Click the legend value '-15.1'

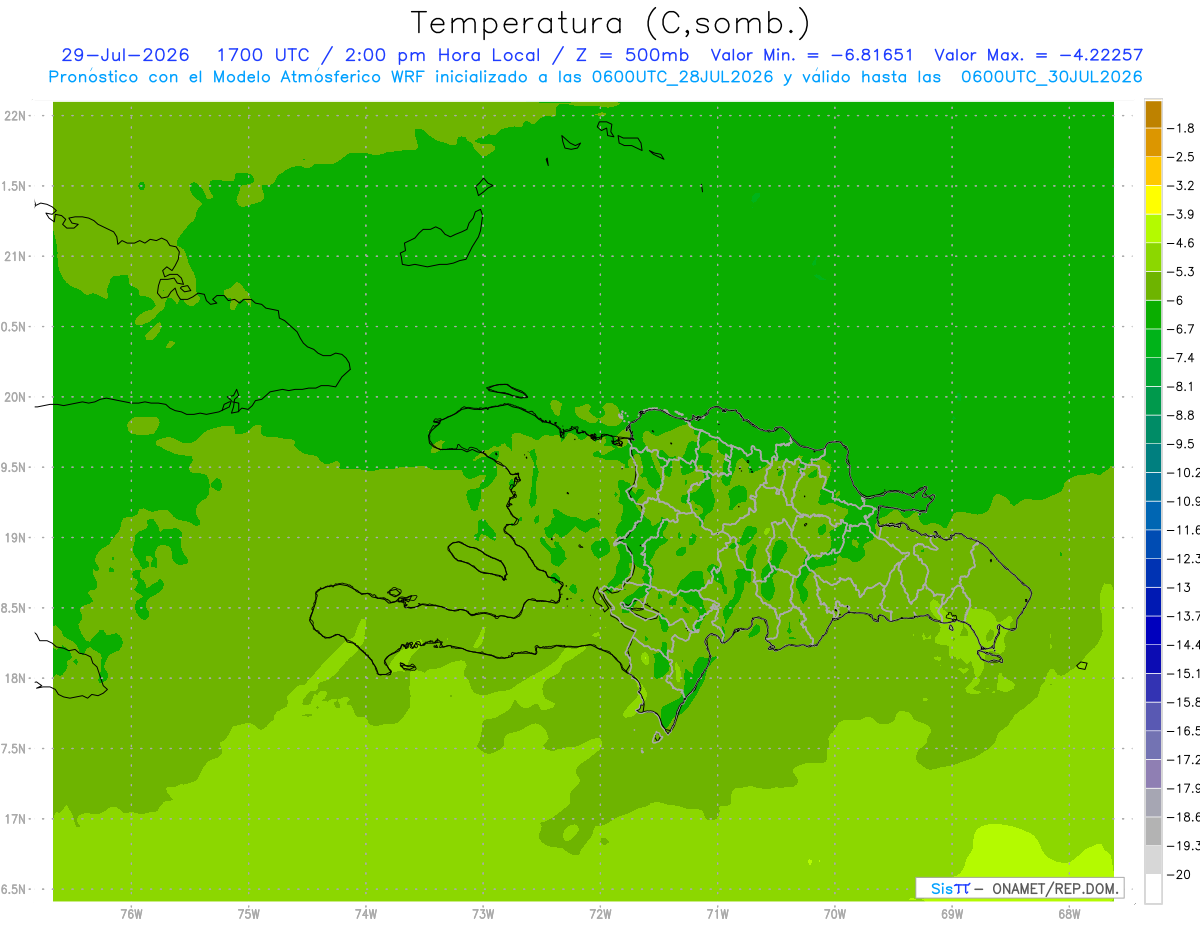(x=1184, y=673)
